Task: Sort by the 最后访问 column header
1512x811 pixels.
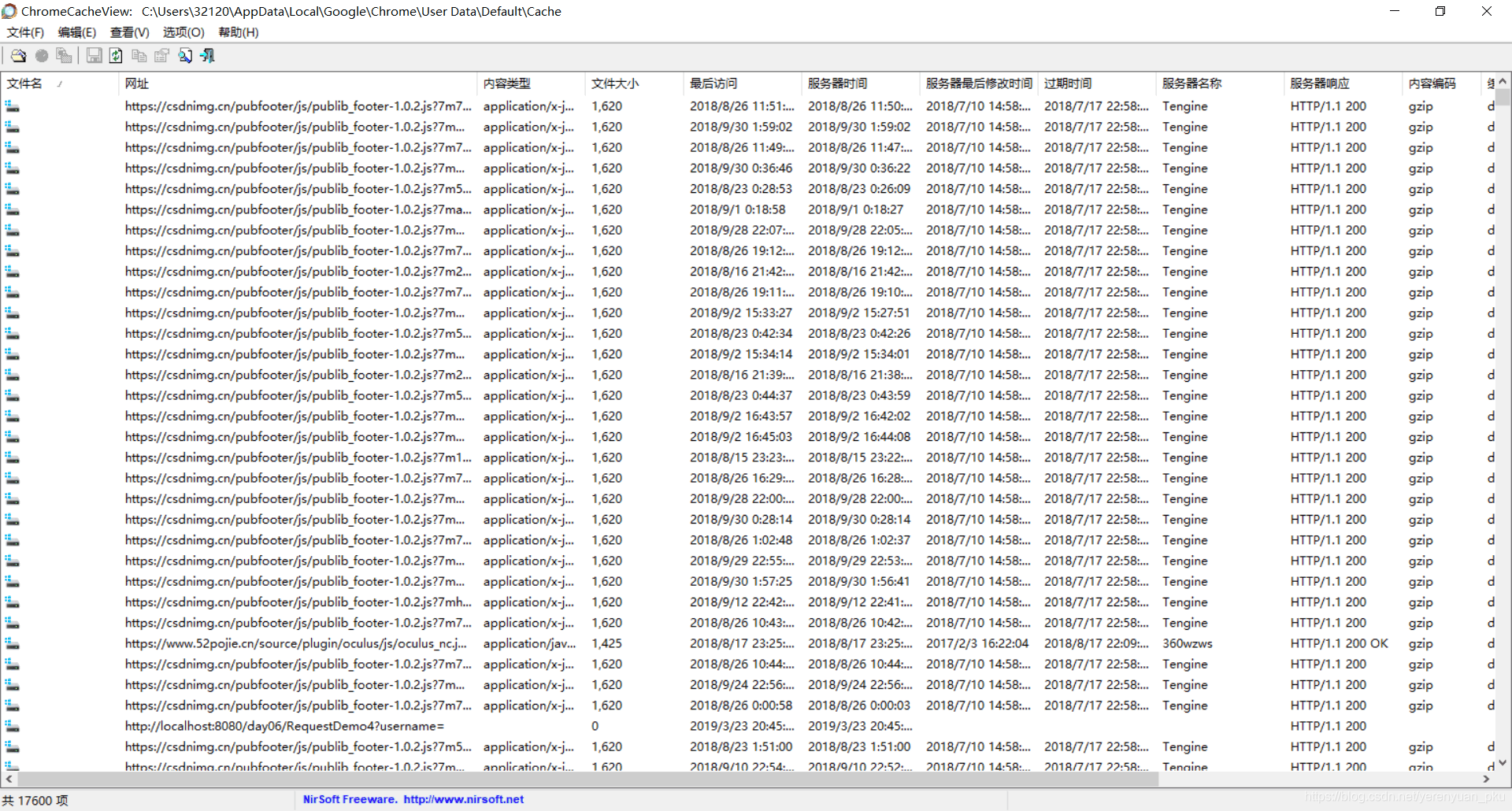Action: coord(743,83)
